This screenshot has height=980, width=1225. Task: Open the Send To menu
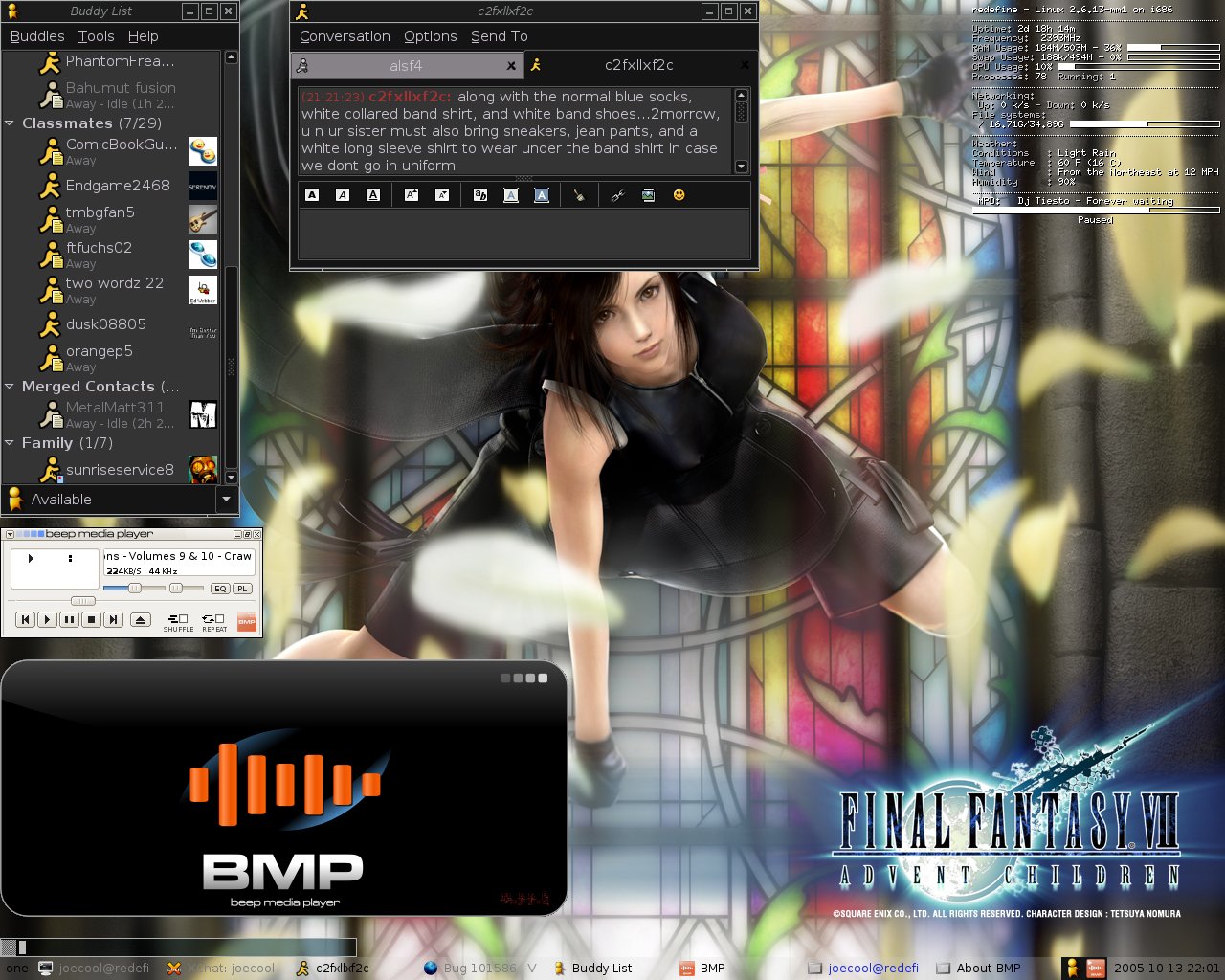coord(499,36)
